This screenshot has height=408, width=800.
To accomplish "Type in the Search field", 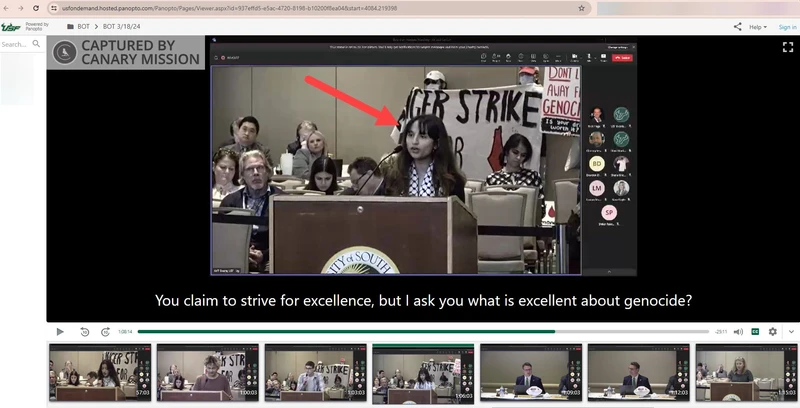I will point(15,44).
